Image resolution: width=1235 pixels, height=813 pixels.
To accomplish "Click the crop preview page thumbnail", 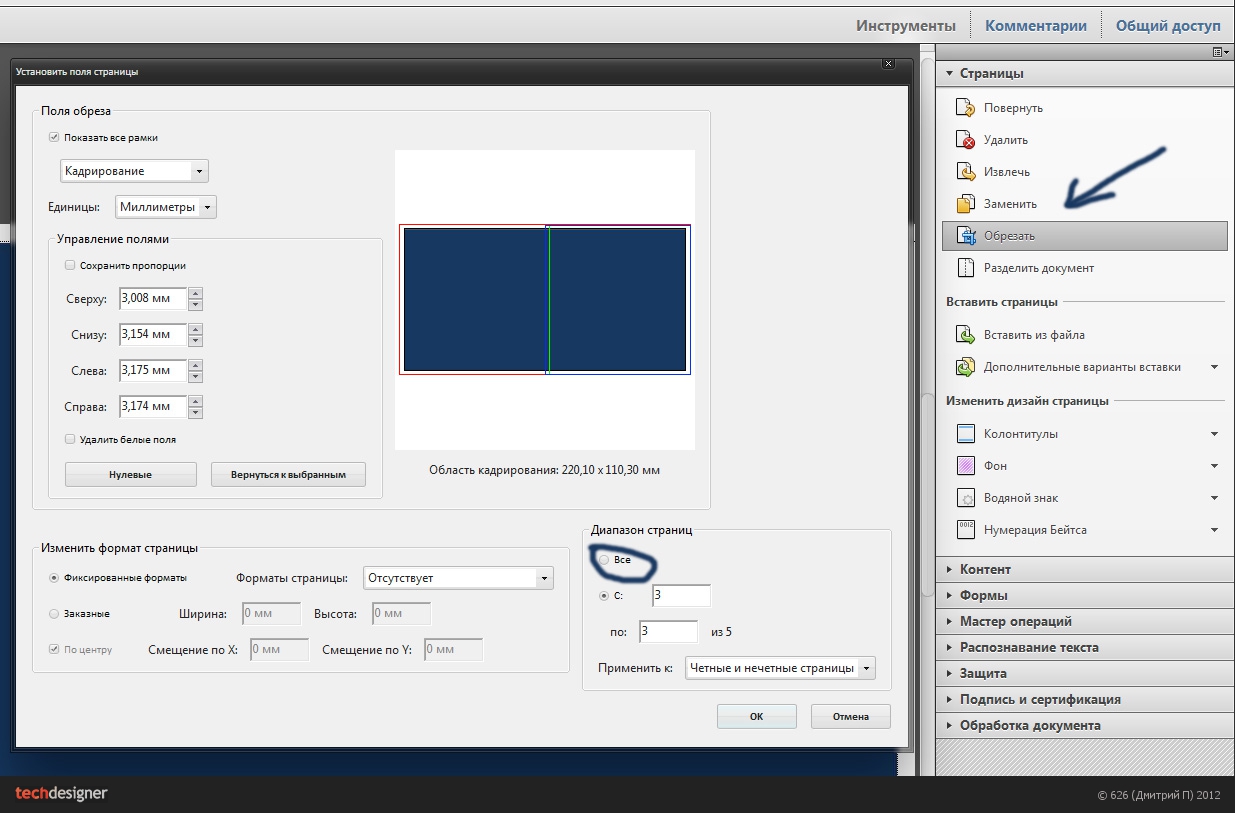I will click(x=545, y=300).
